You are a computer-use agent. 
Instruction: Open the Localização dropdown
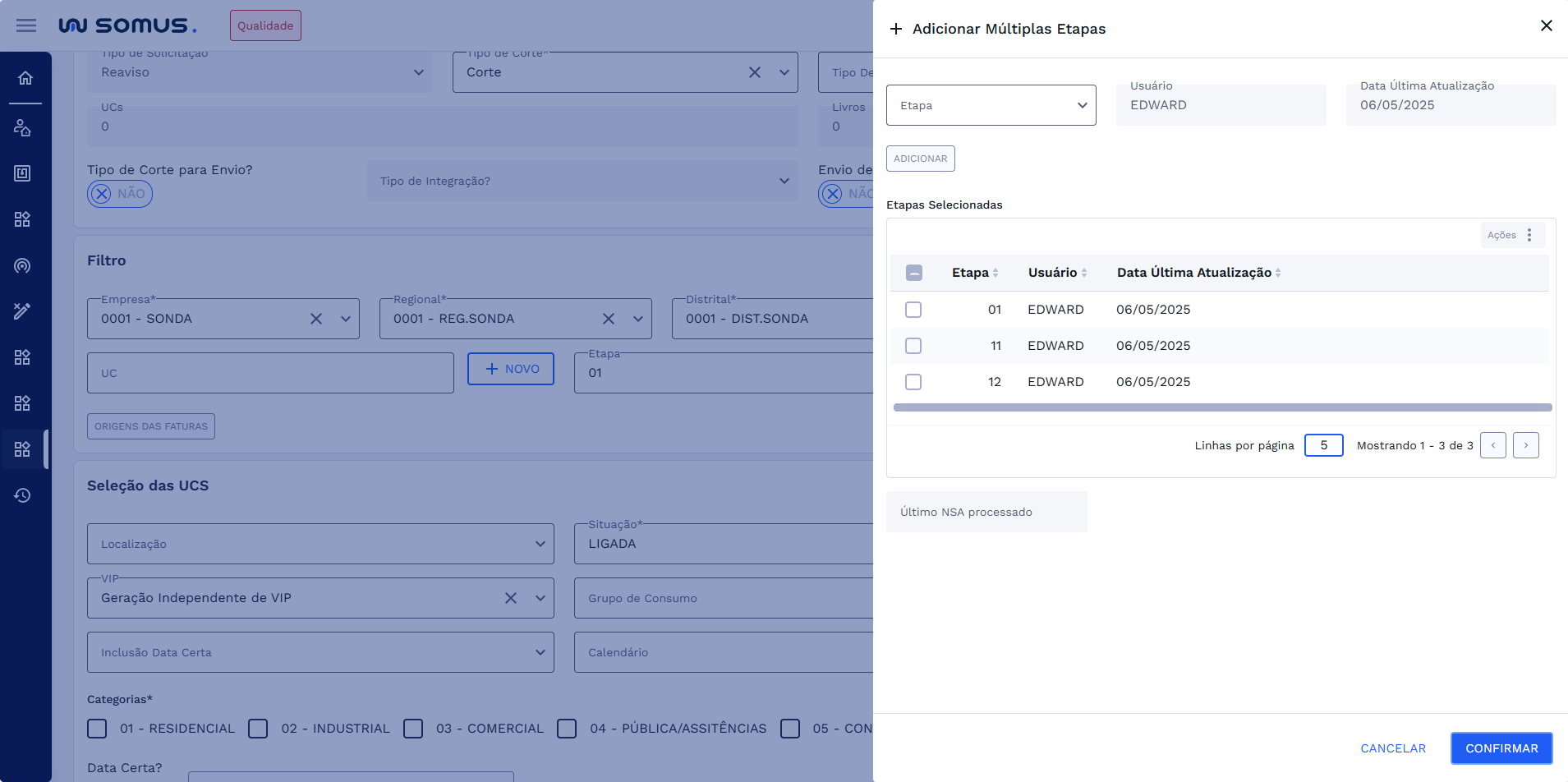coord(320,544)
